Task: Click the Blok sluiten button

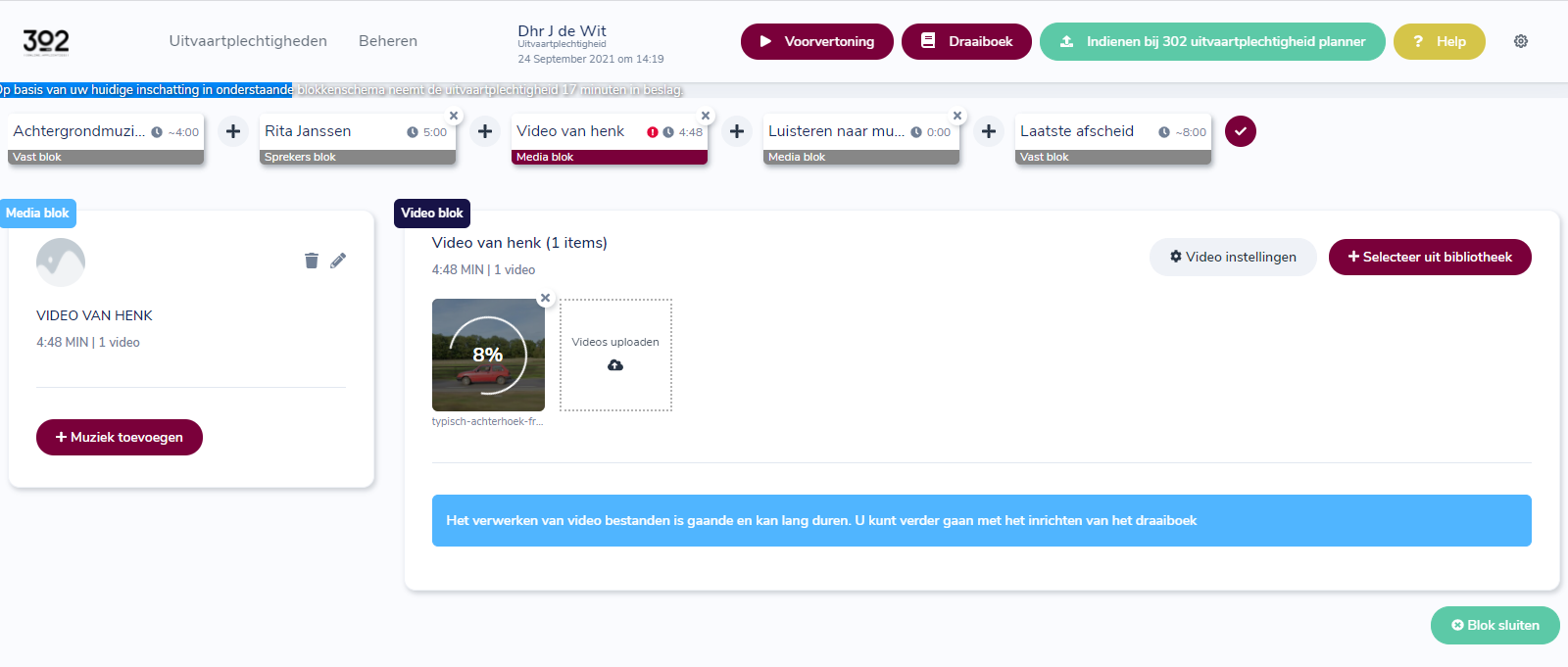Action: pyautogui.click(x=1495, y=625)
